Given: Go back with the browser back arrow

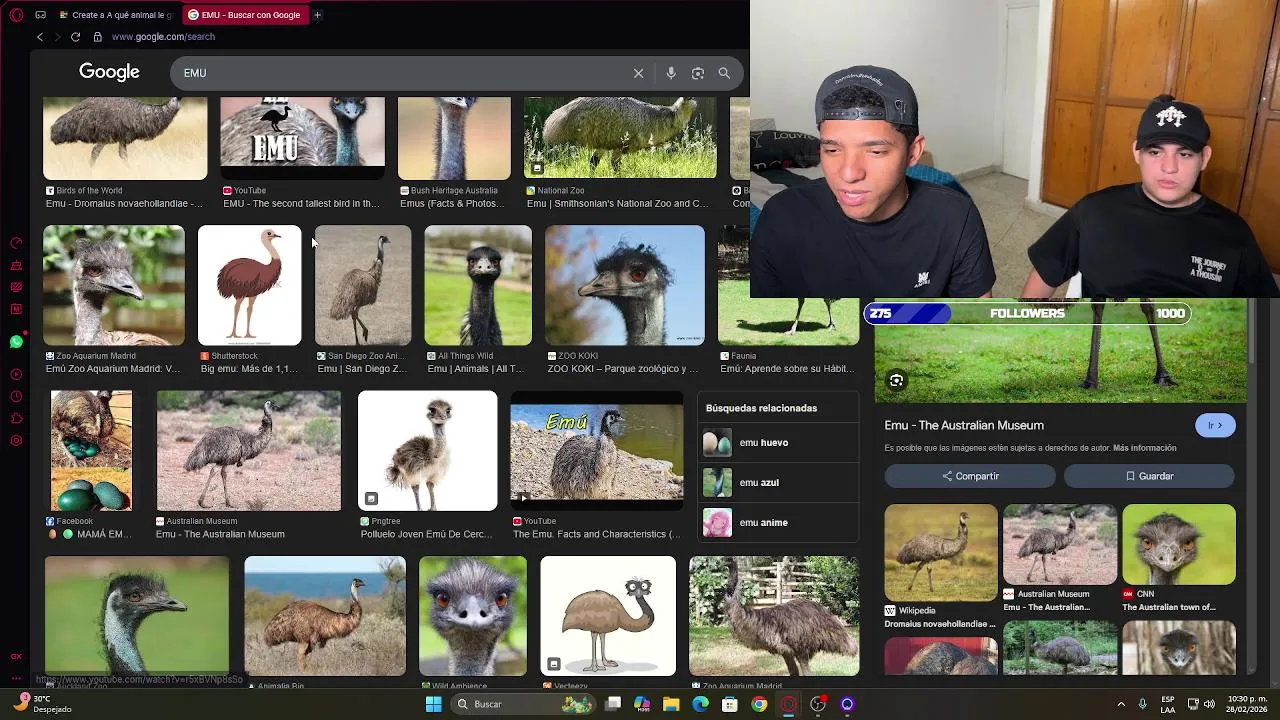Looking at the screenshot, I should (40, 37).
